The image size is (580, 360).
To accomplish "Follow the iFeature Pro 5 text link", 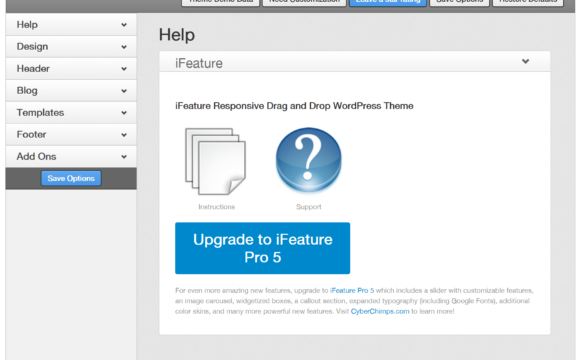I will coord(352,290).
